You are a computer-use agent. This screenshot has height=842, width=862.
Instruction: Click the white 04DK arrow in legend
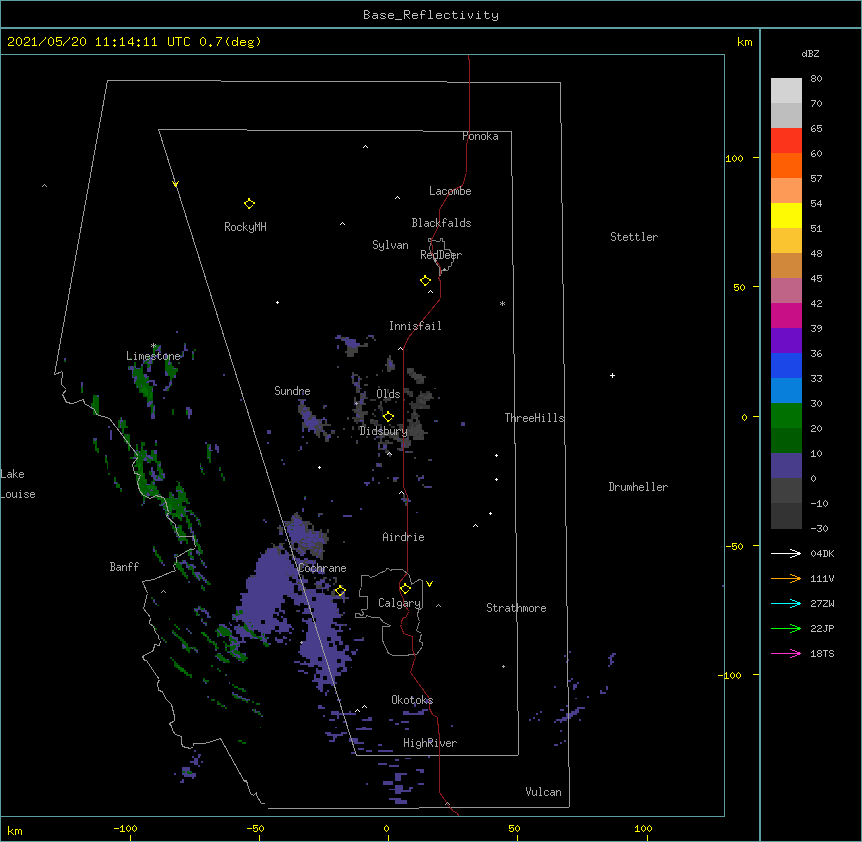tap(786, 553)
